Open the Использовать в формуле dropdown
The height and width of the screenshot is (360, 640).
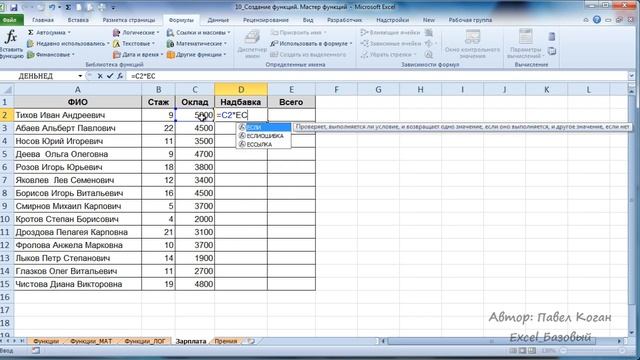point(351,43)
